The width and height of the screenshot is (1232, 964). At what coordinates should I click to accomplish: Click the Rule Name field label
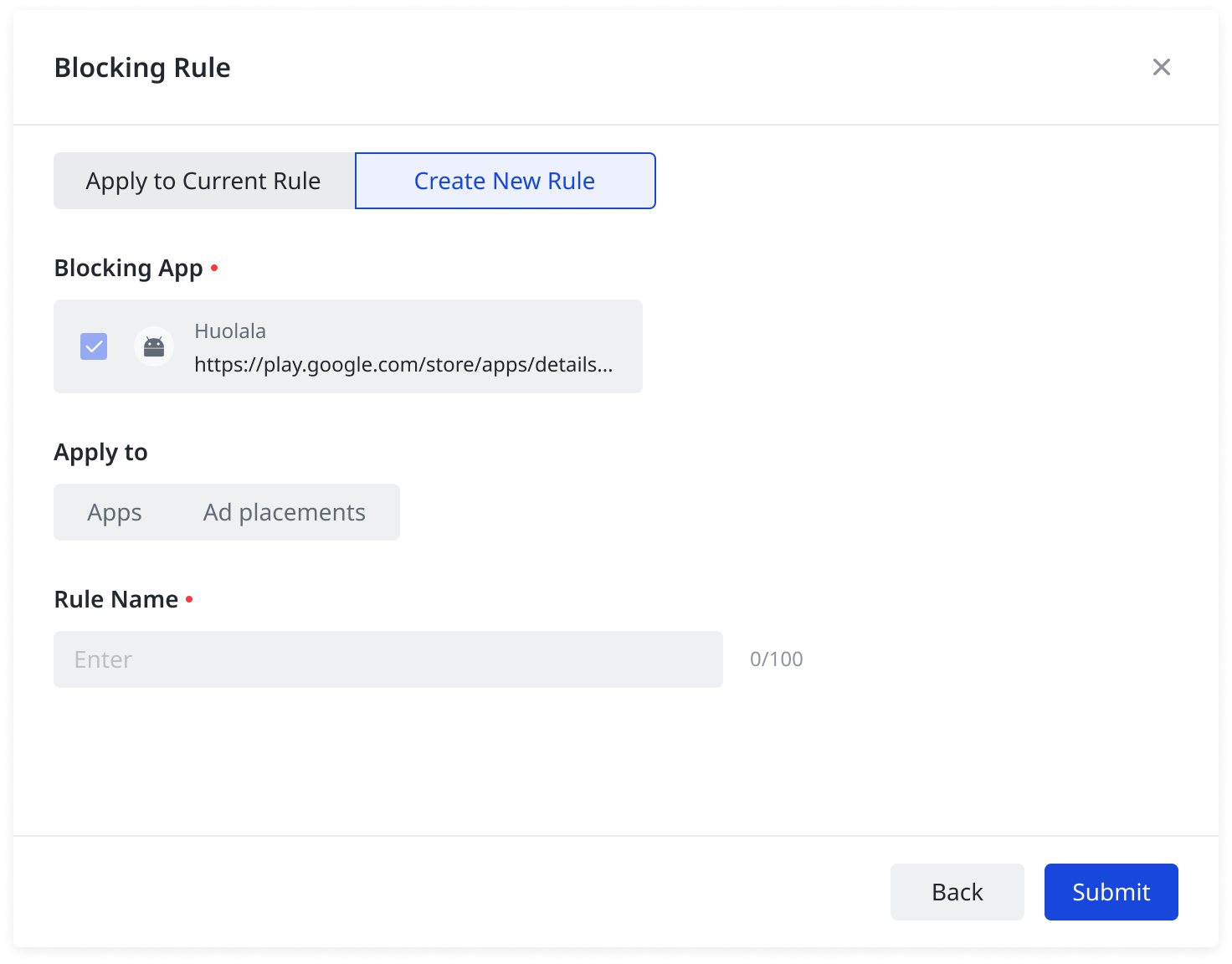click(116, 600)
